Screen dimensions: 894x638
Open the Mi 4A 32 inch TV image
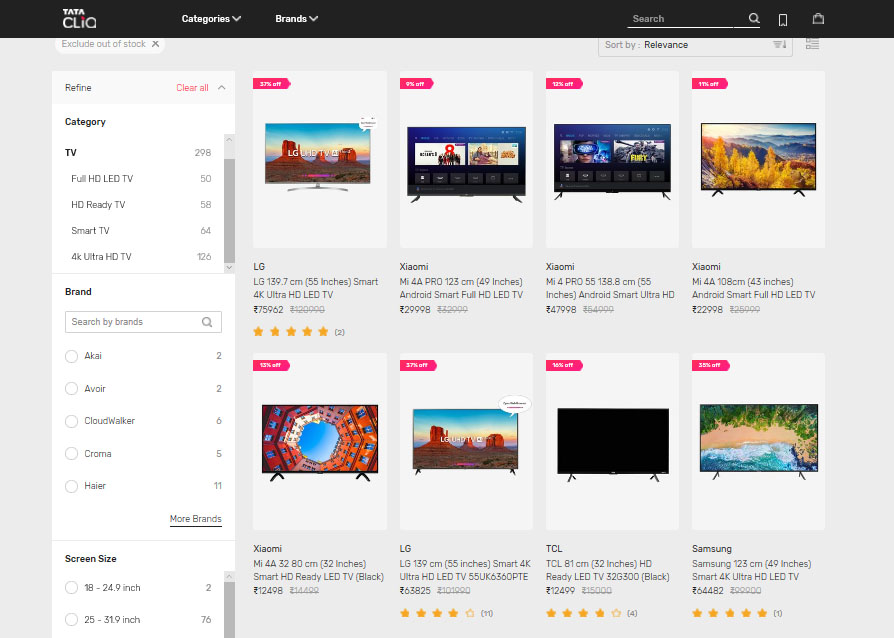[x=320, y=441]
